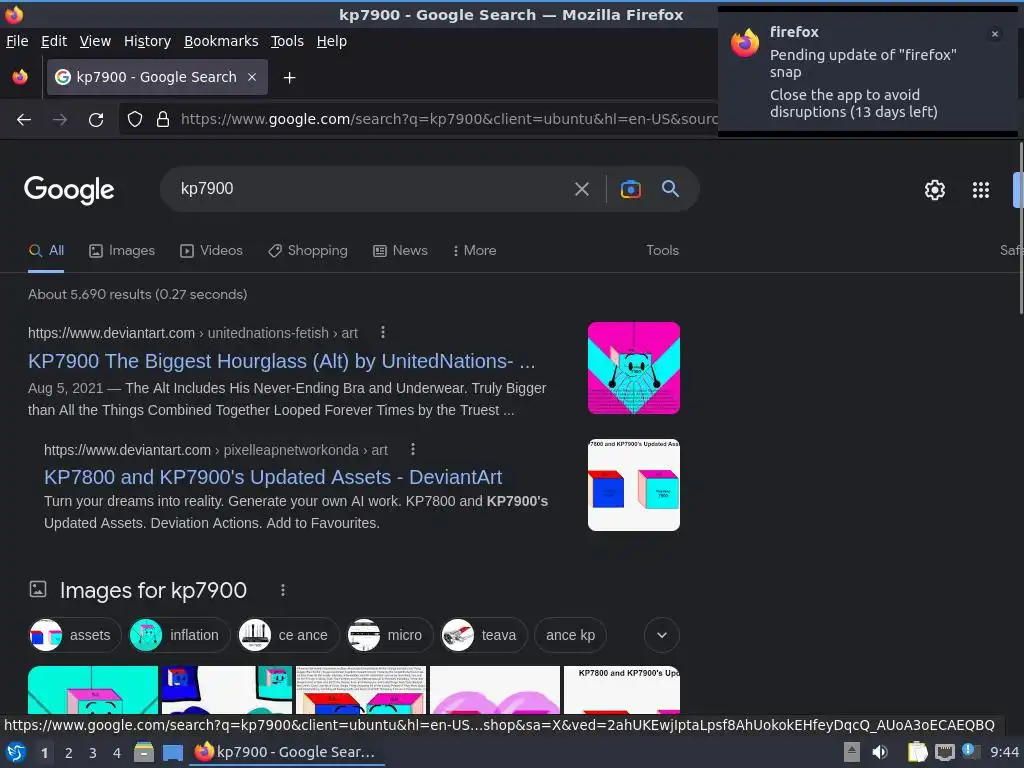Switch to the Images search tab

[x=122, y=251]
